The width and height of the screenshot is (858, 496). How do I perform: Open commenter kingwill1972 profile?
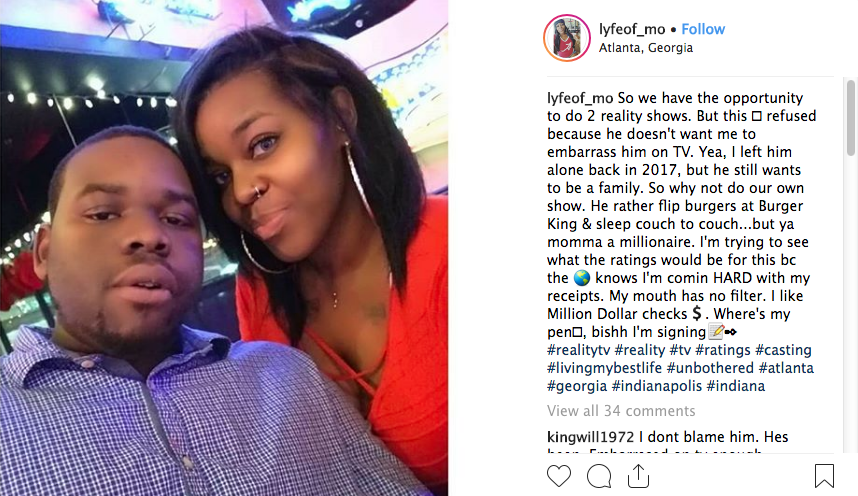(x=590, y=437)
